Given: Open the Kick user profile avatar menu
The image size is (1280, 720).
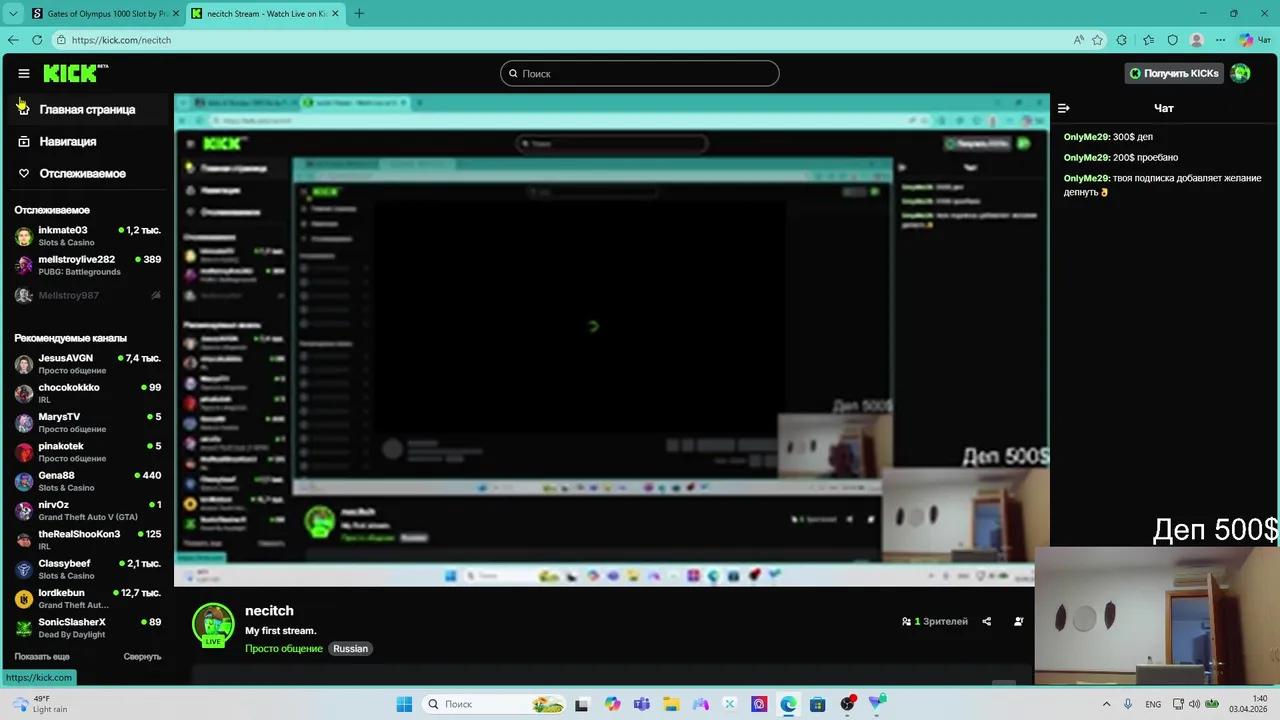Looking at the screenshot, I should pyautogui.click(x=1240, y=73).
